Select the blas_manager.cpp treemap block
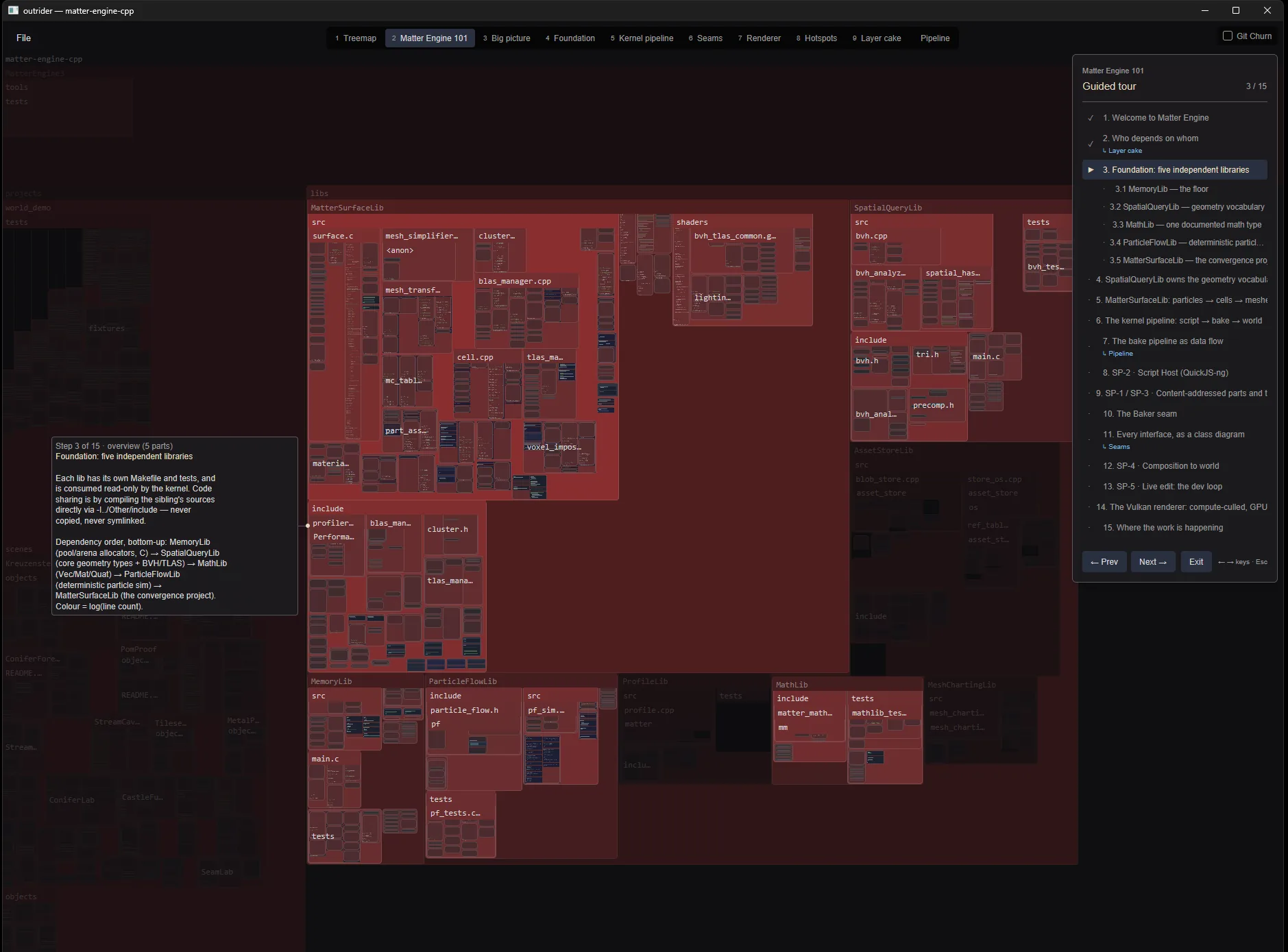Image resolution: width=1288 pixels, height=952 pixels. tap(526, 312)
